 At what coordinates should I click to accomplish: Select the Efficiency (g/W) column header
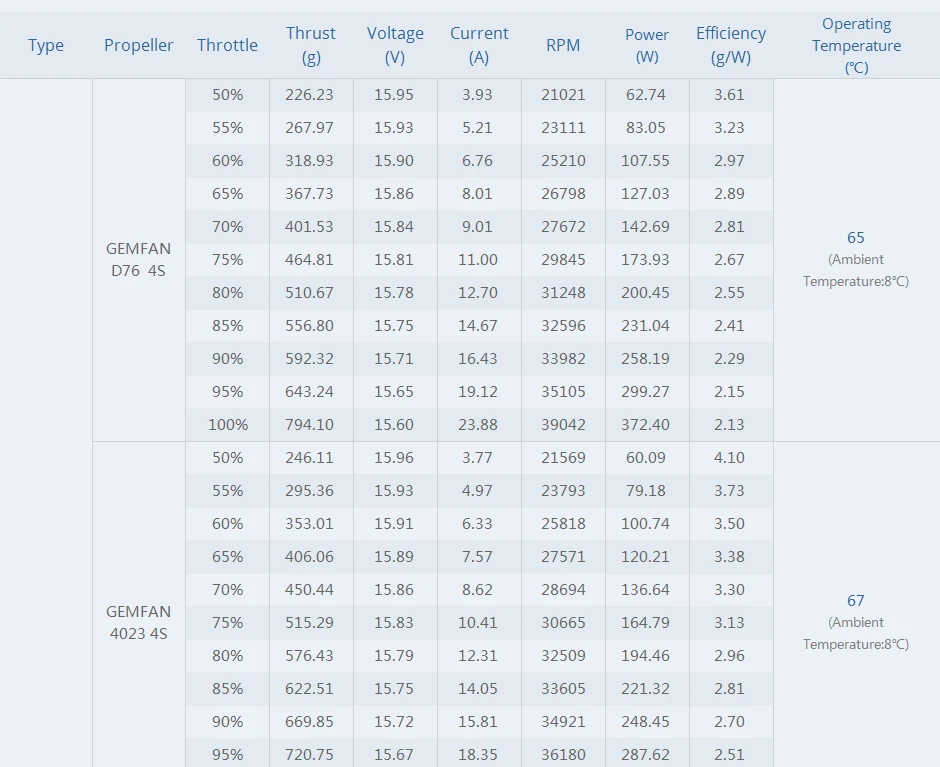coord(731,45)
